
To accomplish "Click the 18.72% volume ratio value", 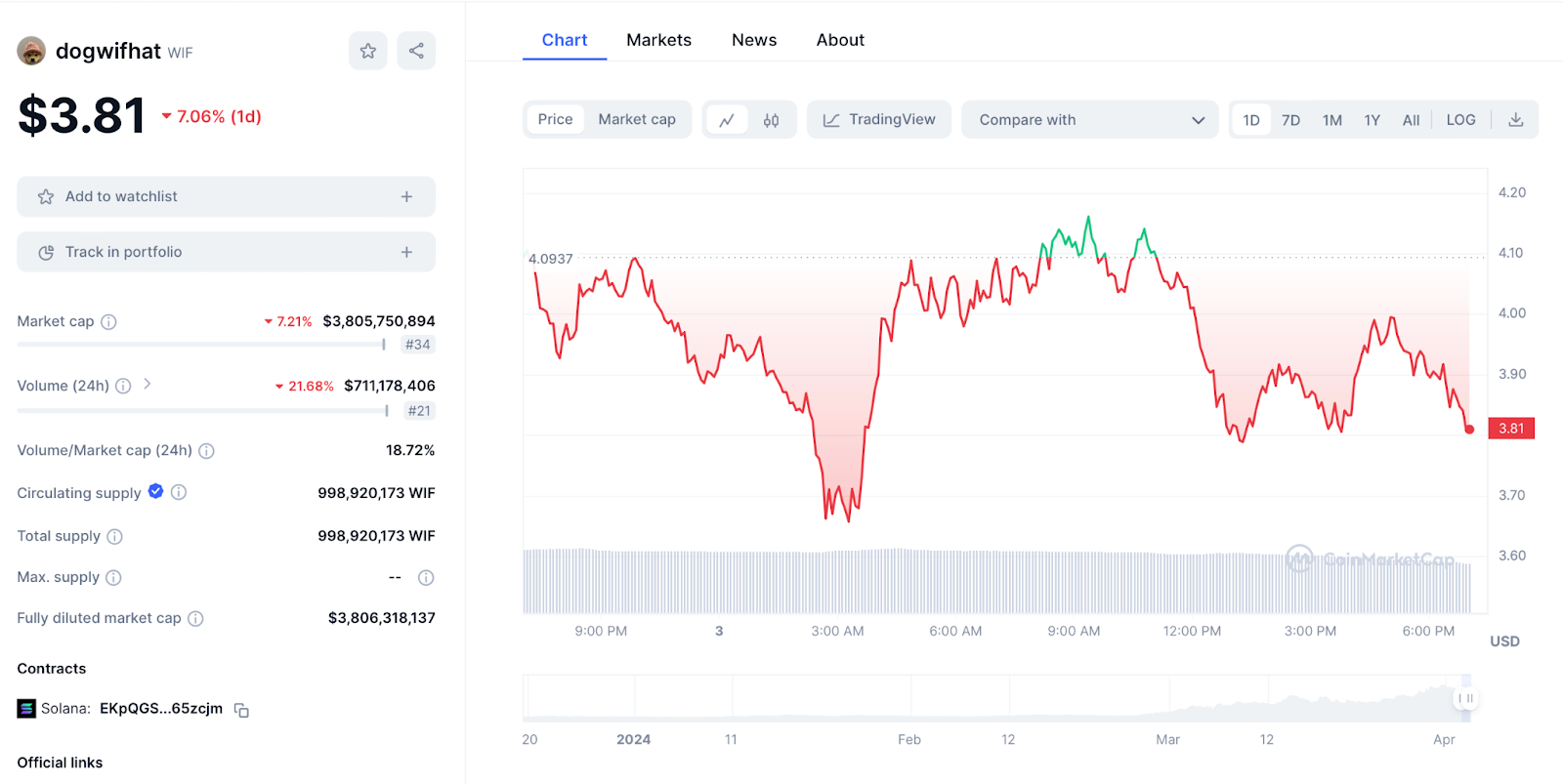I will coord(410,450).
